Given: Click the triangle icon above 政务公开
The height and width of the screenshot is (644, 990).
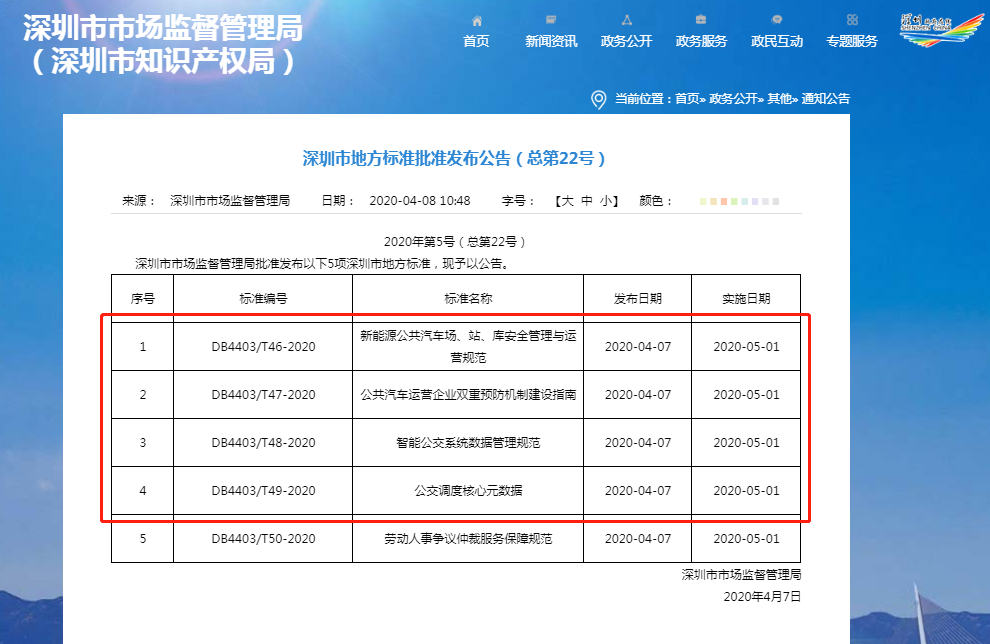Looking at the screenshot, I should click(x=626, y=20).
